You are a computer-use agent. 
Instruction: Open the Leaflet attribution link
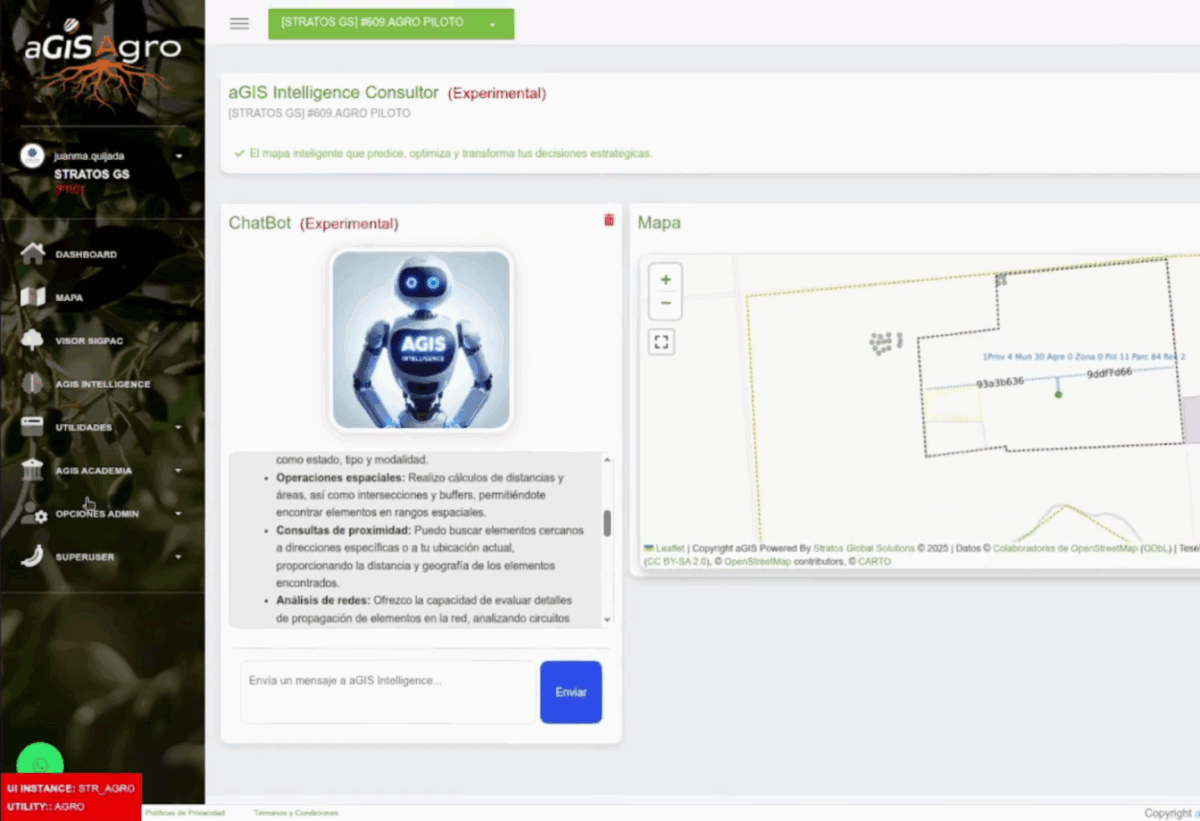(x=669, y=549)
